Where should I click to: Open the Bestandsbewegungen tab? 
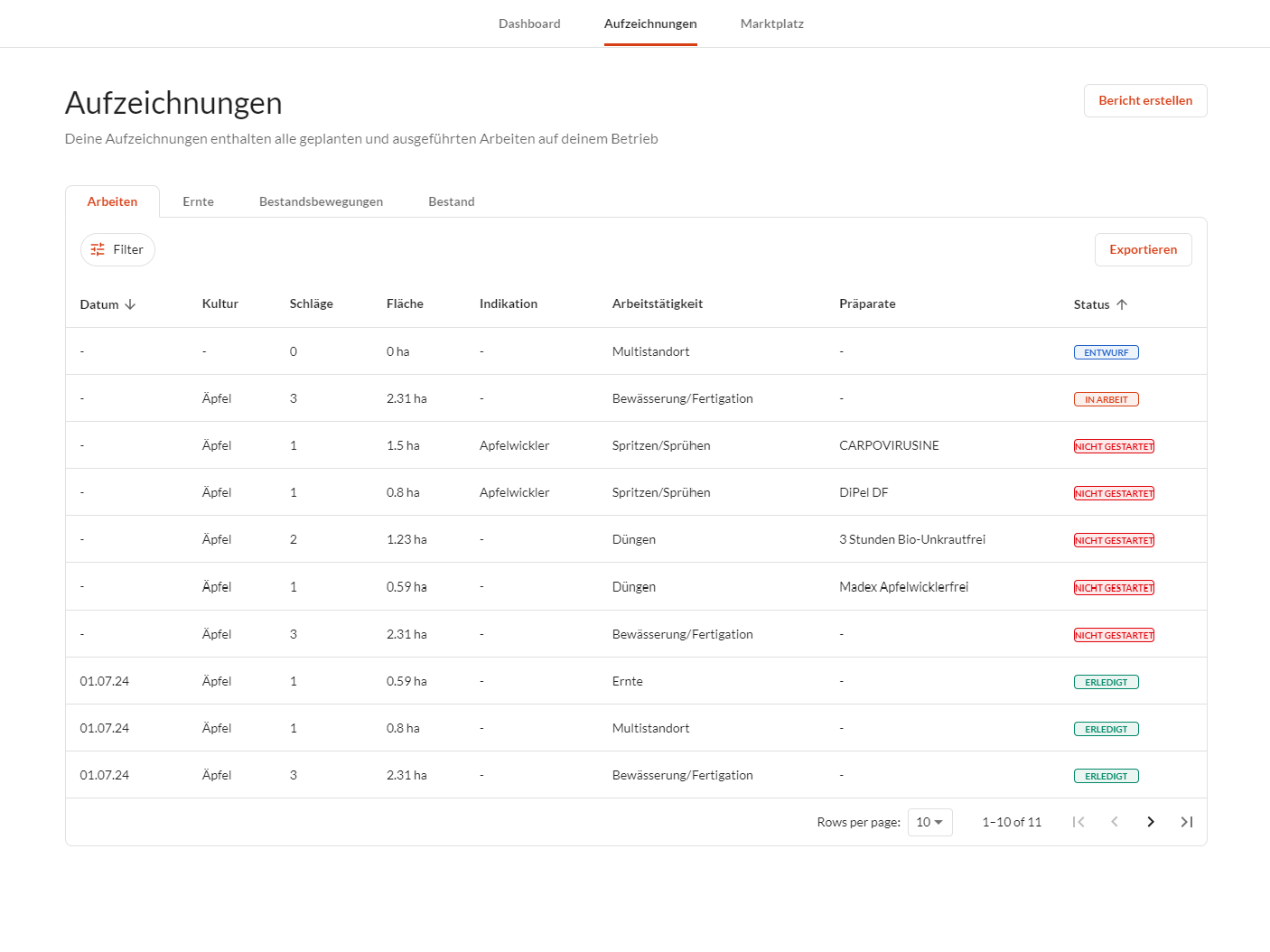(321, 201)
